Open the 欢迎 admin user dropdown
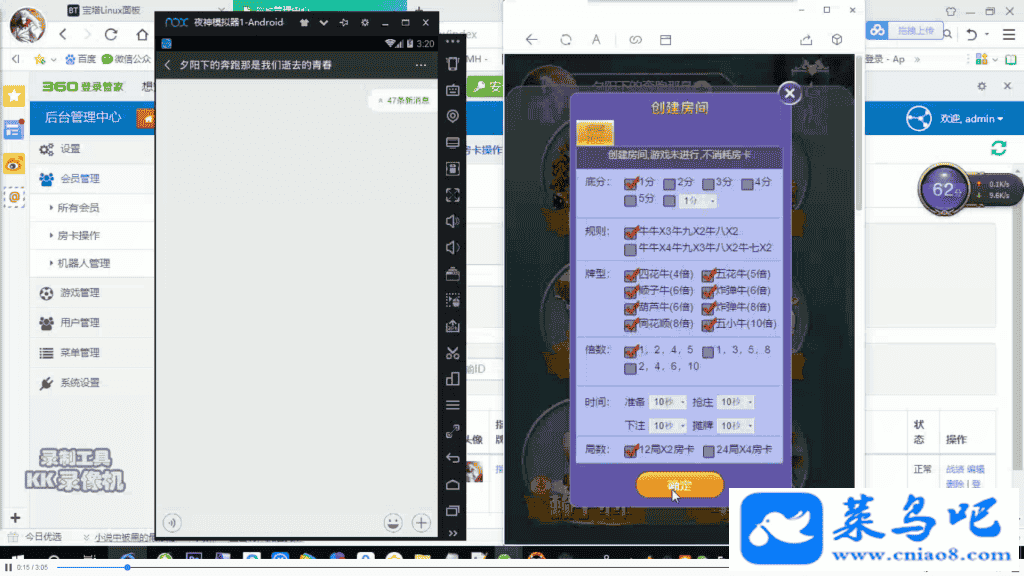 point(971,119)
